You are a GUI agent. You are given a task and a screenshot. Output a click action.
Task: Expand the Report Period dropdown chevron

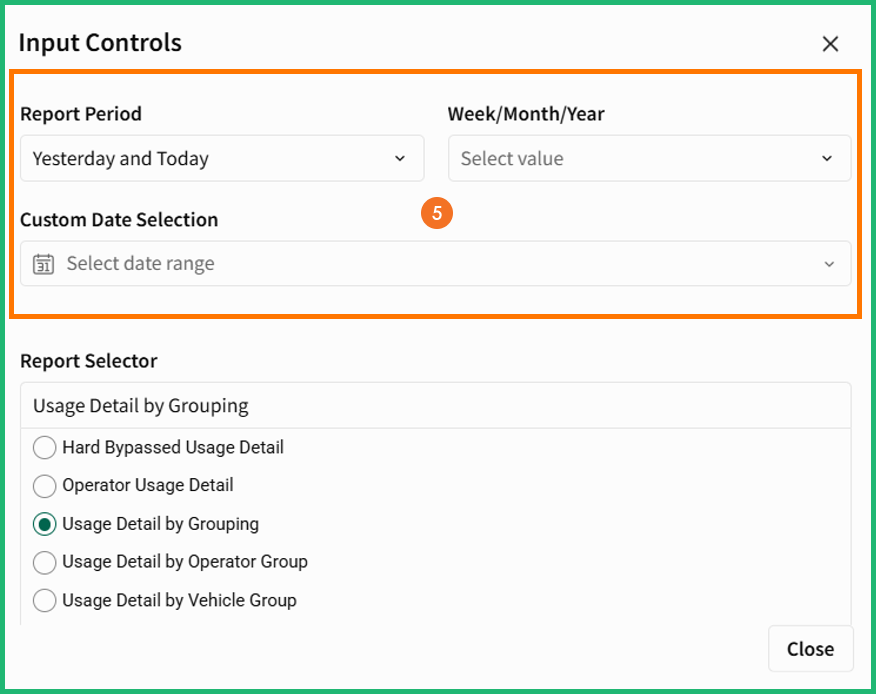tap(400, 158)
